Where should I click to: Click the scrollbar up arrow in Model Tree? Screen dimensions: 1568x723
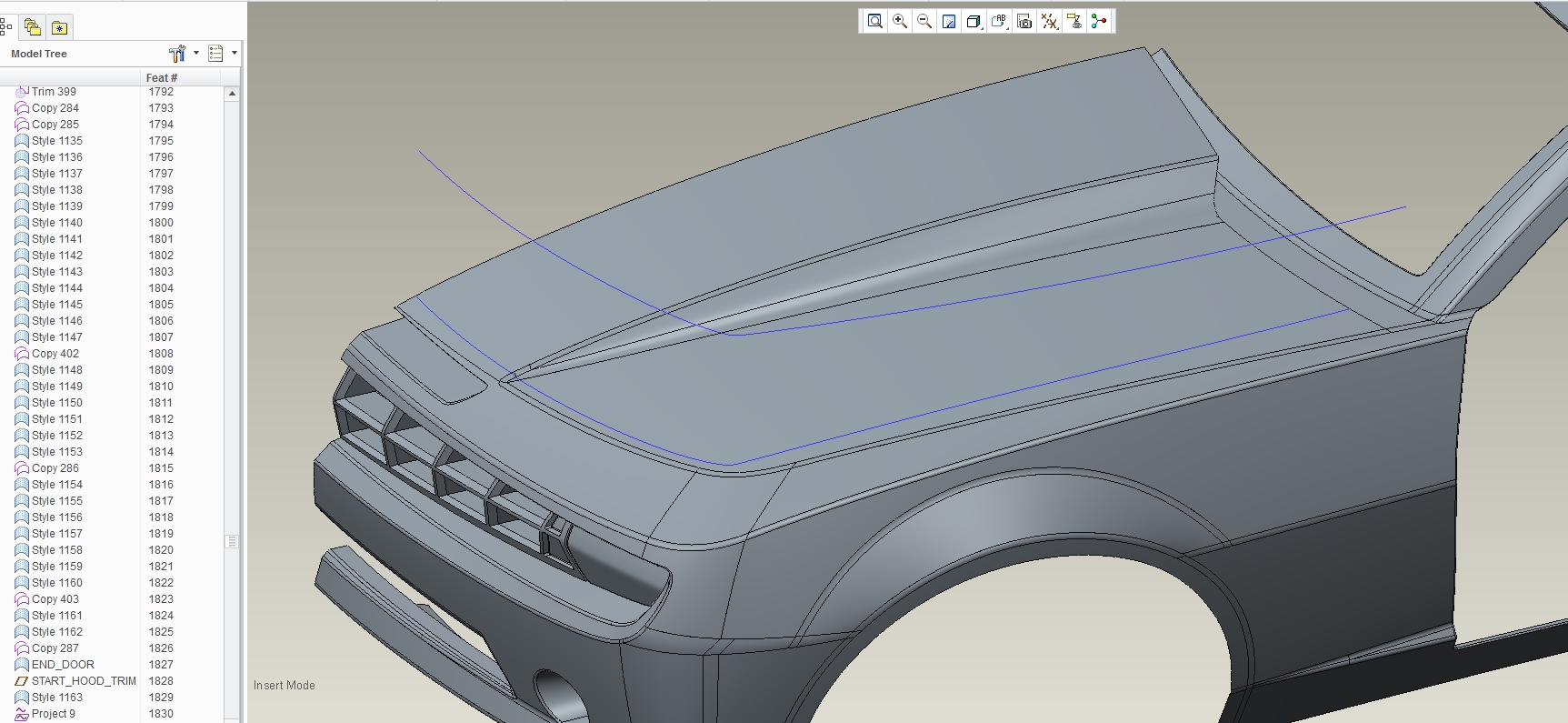(232, 94)
